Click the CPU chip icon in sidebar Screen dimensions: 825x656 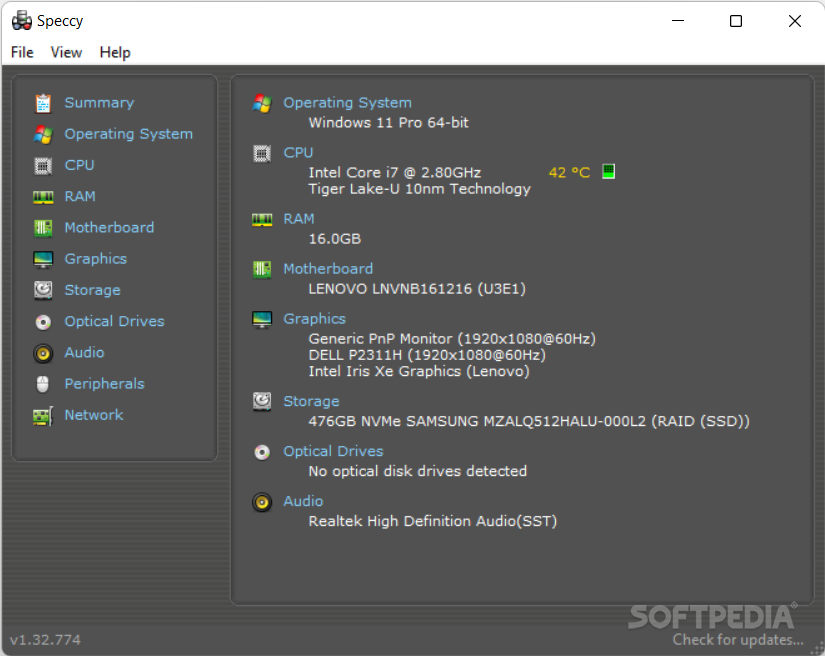tap(43, 166)
